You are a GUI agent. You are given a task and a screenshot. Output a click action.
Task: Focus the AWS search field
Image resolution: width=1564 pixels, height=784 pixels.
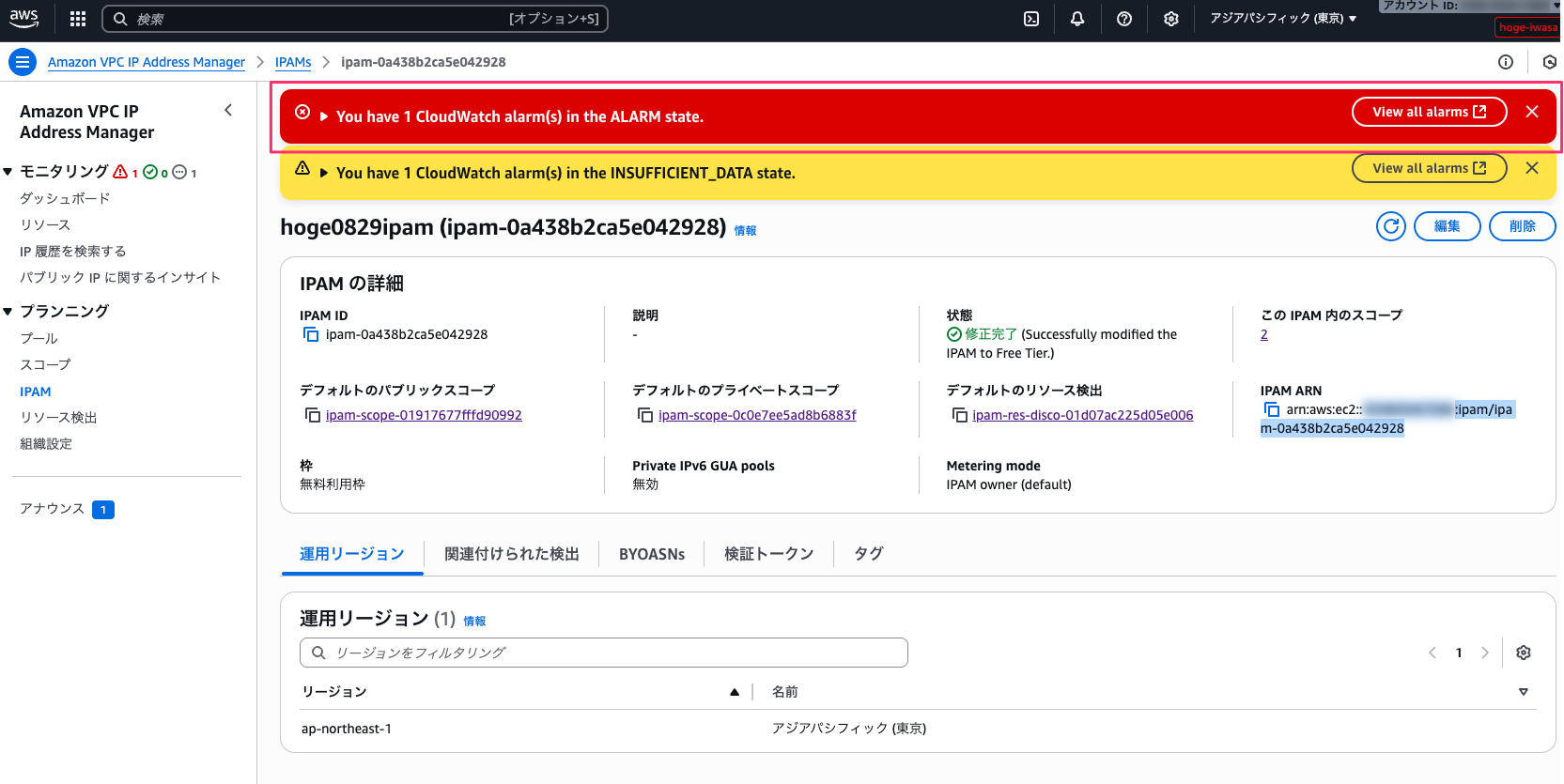pos(354,19)
